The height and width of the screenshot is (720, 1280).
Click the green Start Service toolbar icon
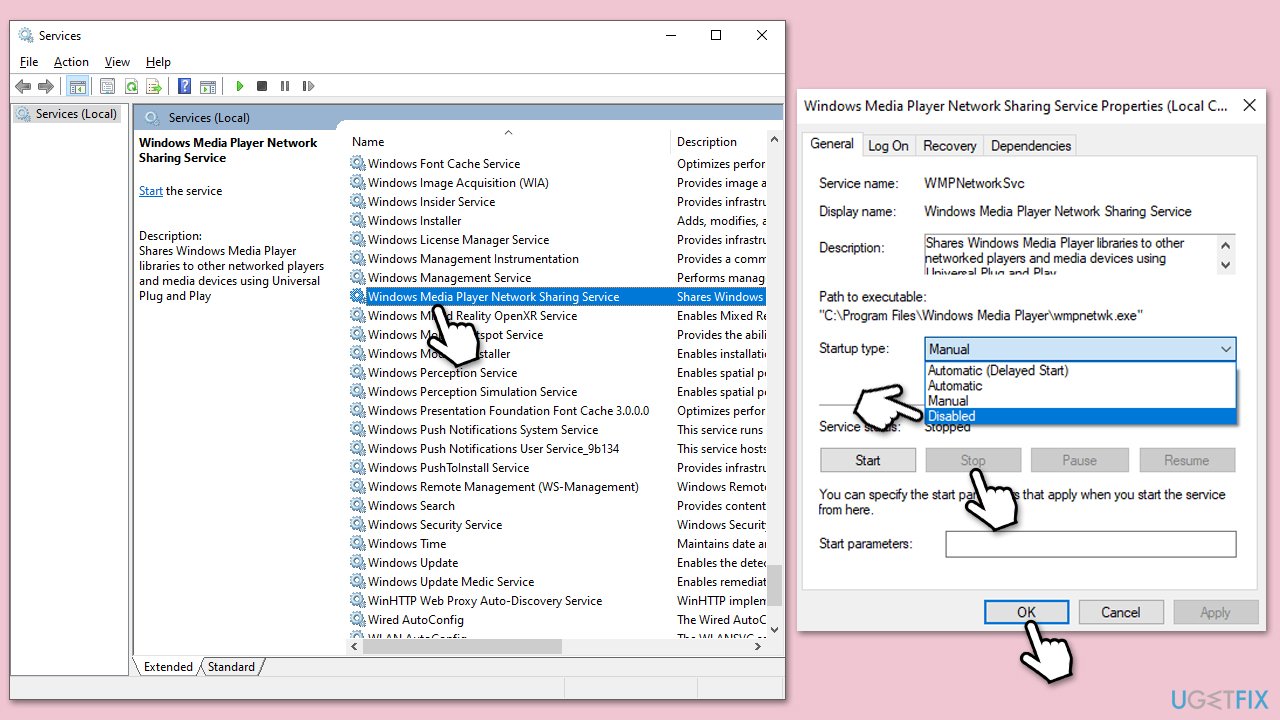(x=239, y=87)
